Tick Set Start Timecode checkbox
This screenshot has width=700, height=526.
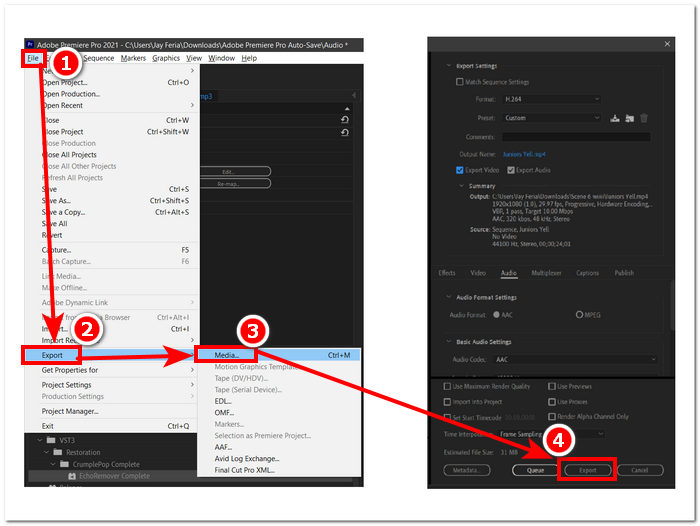[447, 417]
